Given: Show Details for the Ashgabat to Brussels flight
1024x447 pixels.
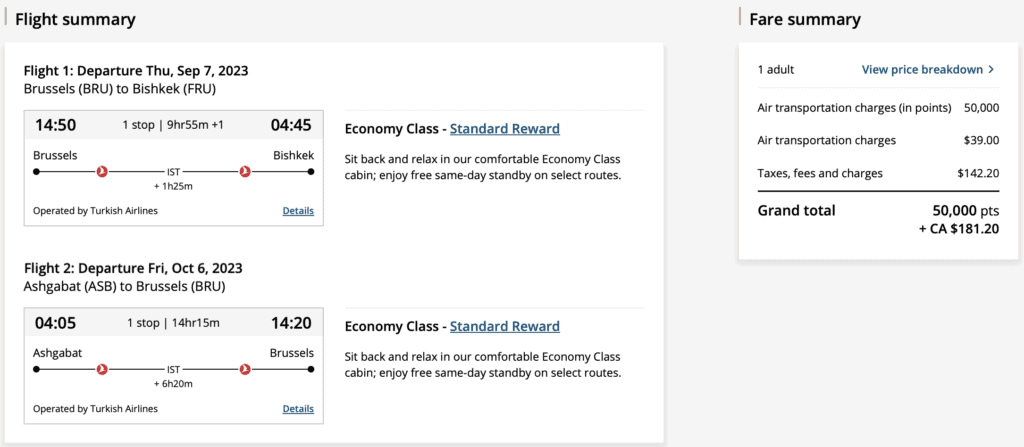Looking at the screenshot, I should coord(298,409).
